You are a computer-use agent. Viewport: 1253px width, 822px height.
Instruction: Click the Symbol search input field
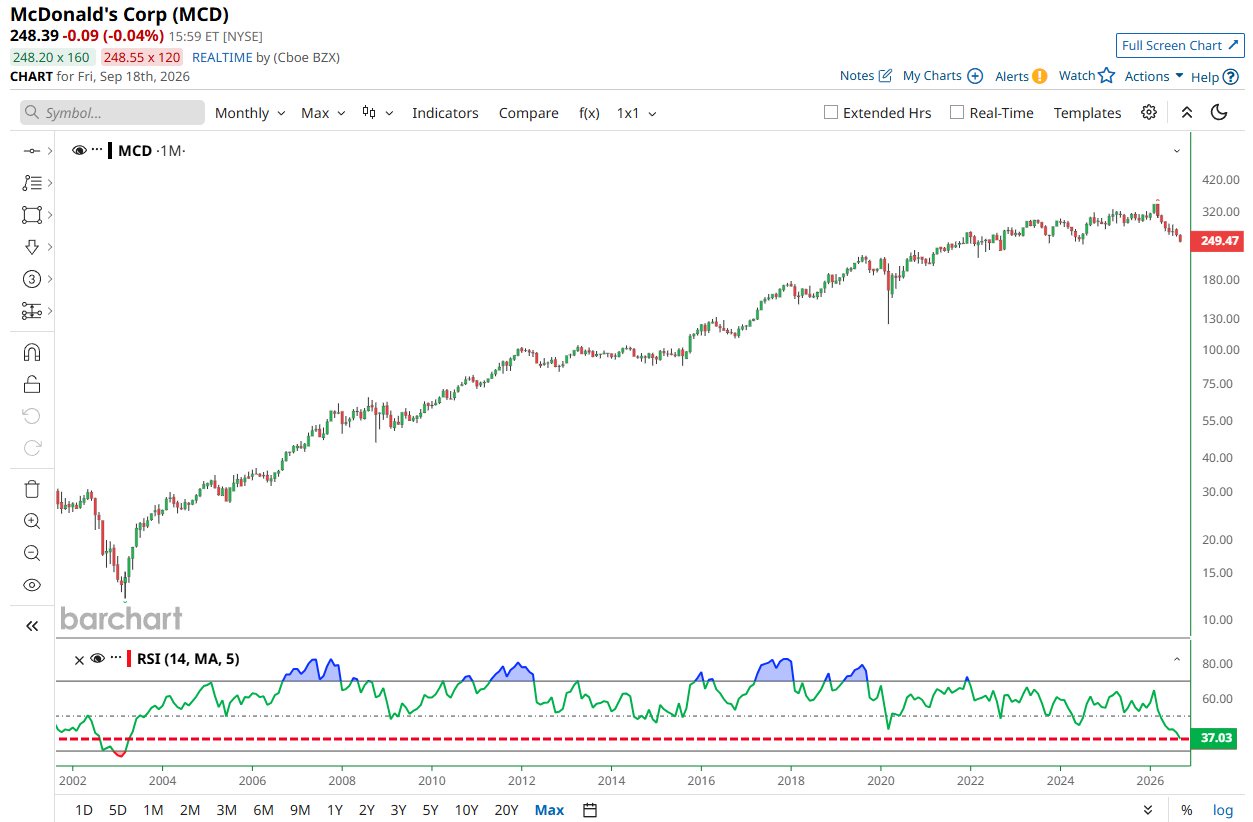pyautogui.click(x=112, y=113)
